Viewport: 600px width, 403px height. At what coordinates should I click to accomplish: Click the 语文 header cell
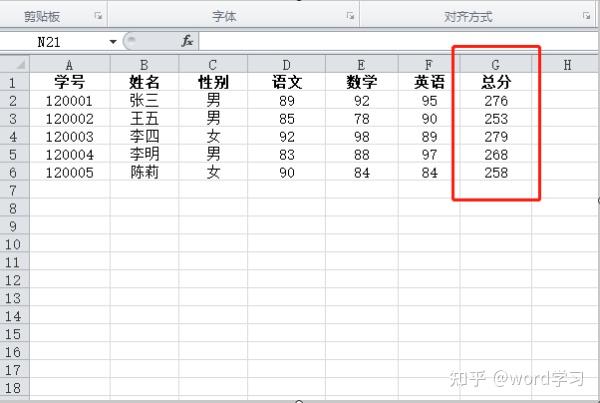pos(287,82)
